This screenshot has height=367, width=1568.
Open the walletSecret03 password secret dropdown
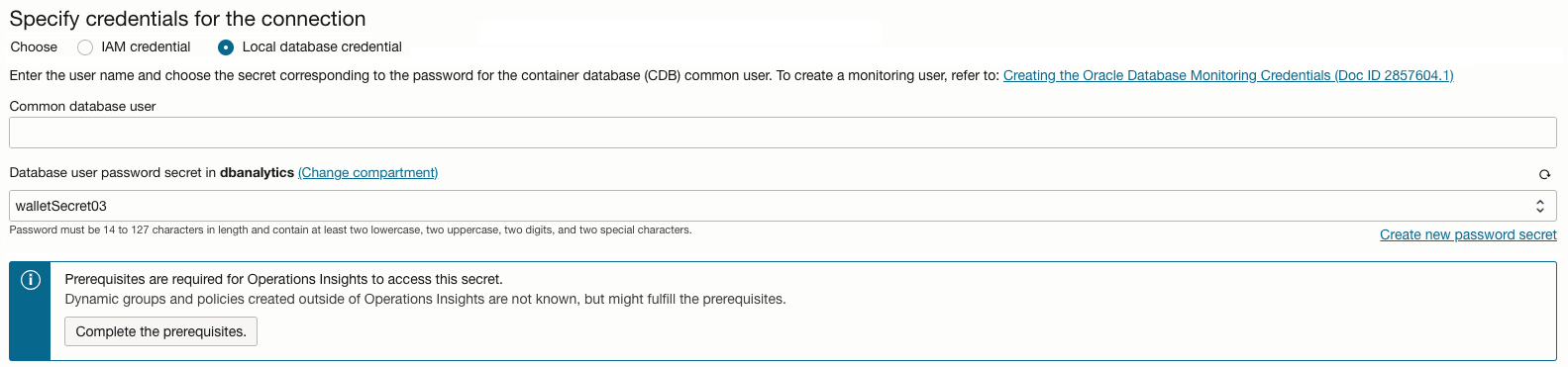(783, 206)
